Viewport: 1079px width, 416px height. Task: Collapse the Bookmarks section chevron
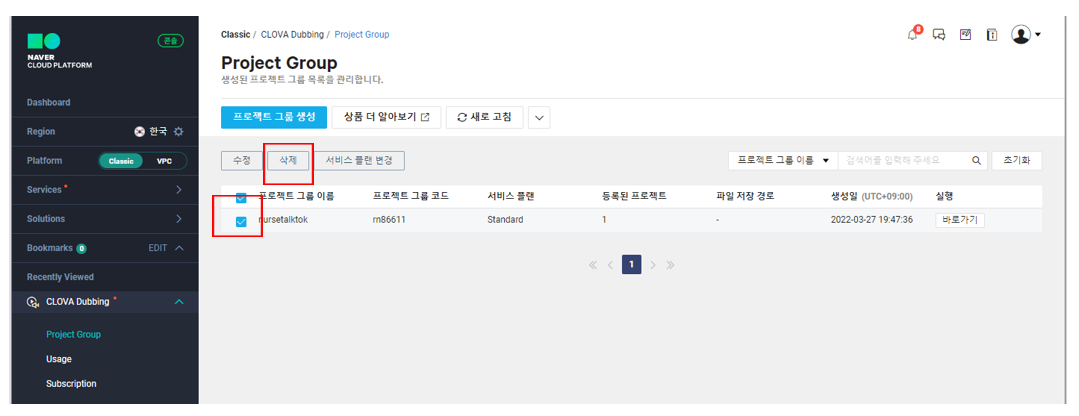point(179,248)
